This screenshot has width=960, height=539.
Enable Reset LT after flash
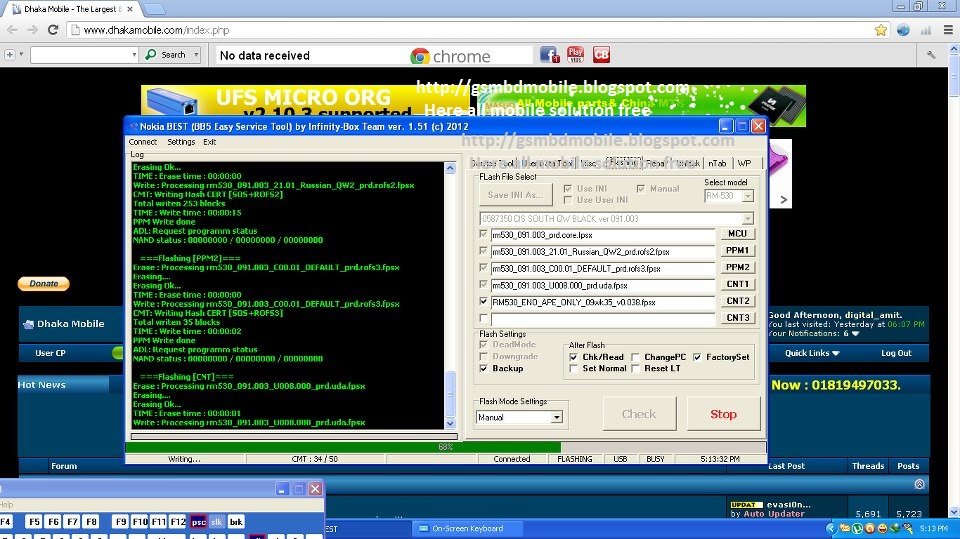tap(635, 368)
